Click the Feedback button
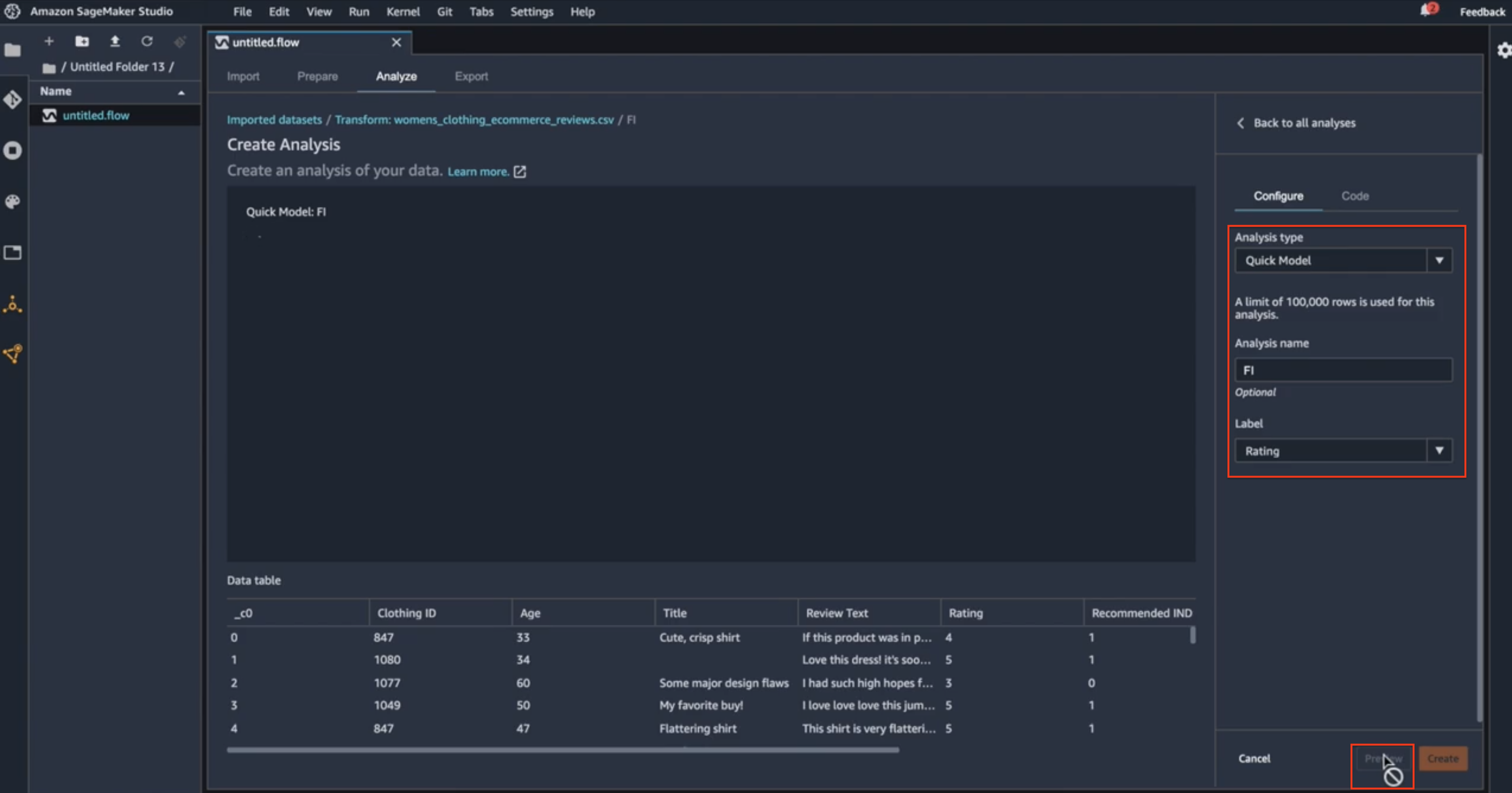The width and height of the screenshot is (1512, 793). pyautogui.click(x=1482, y=12)
